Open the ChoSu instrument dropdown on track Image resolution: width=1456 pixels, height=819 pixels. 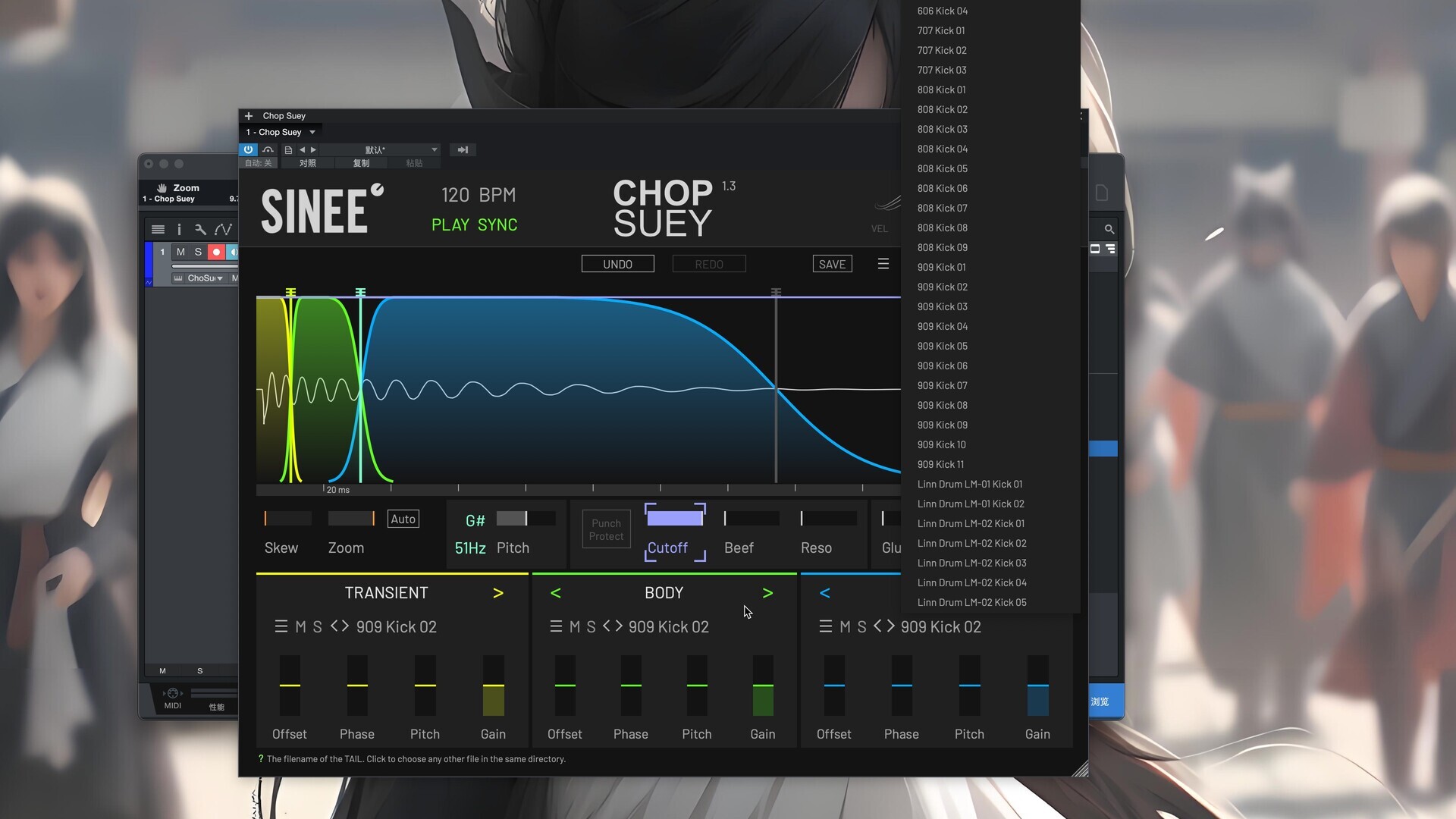(x=219, y=278)
